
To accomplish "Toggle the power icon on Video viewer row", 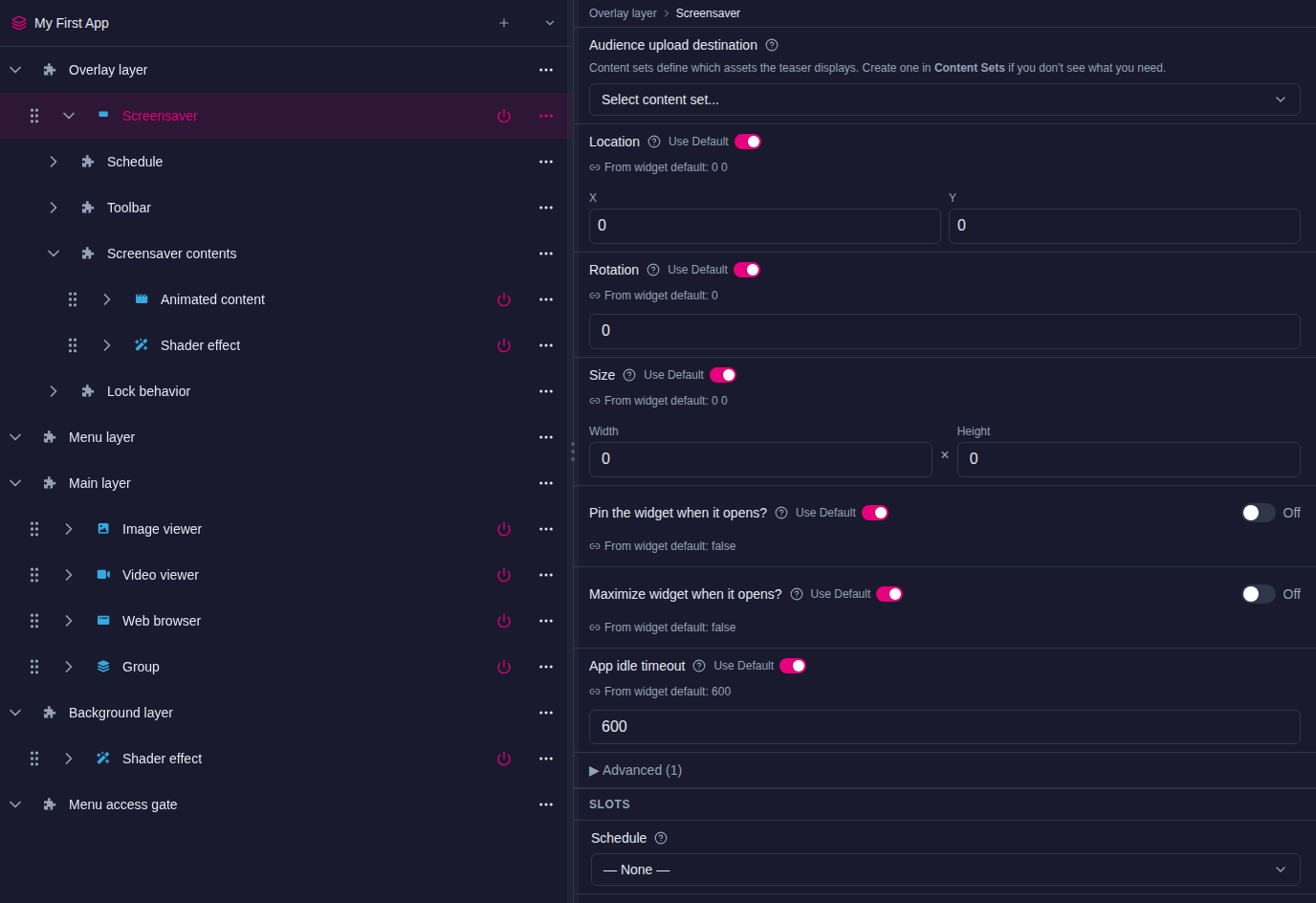I will (x=504, y=575).
